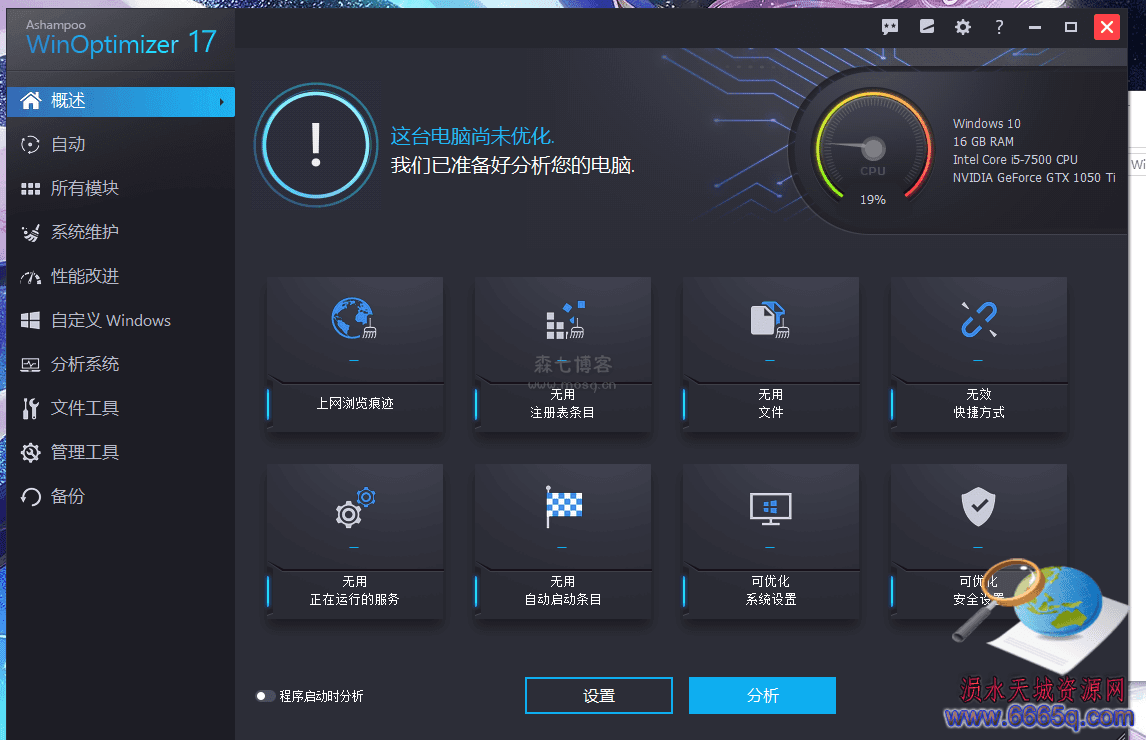
Task: Expand the 概述 menu arrow
Action: 221,102
